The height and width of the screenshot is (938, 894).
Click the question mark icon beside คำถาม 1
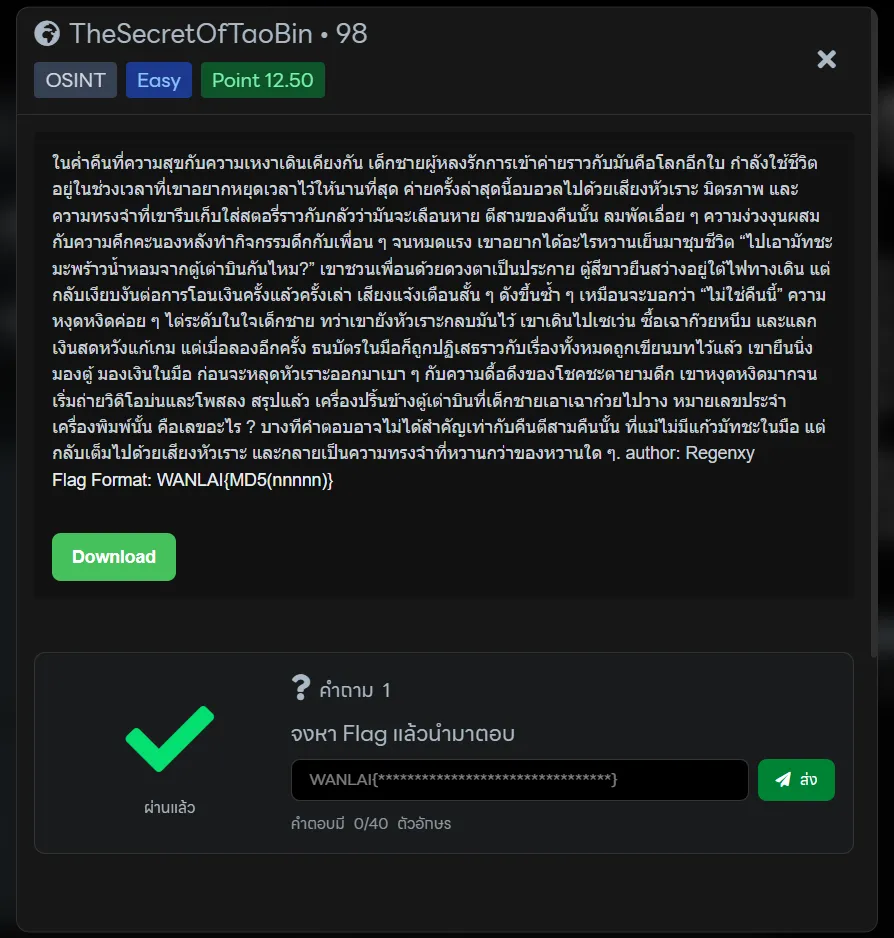click(x=301, y=688)
